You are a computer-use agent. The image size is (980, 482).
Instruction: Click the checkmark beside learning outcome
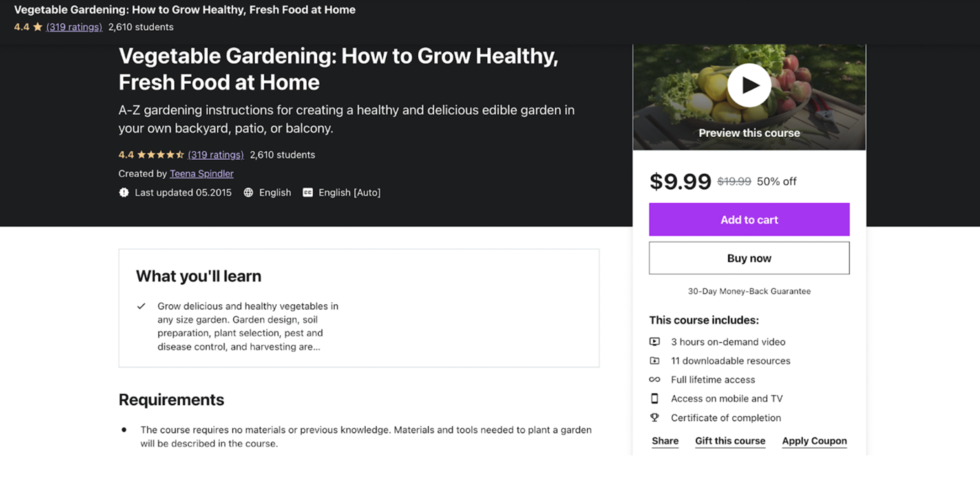pos(141,306)
